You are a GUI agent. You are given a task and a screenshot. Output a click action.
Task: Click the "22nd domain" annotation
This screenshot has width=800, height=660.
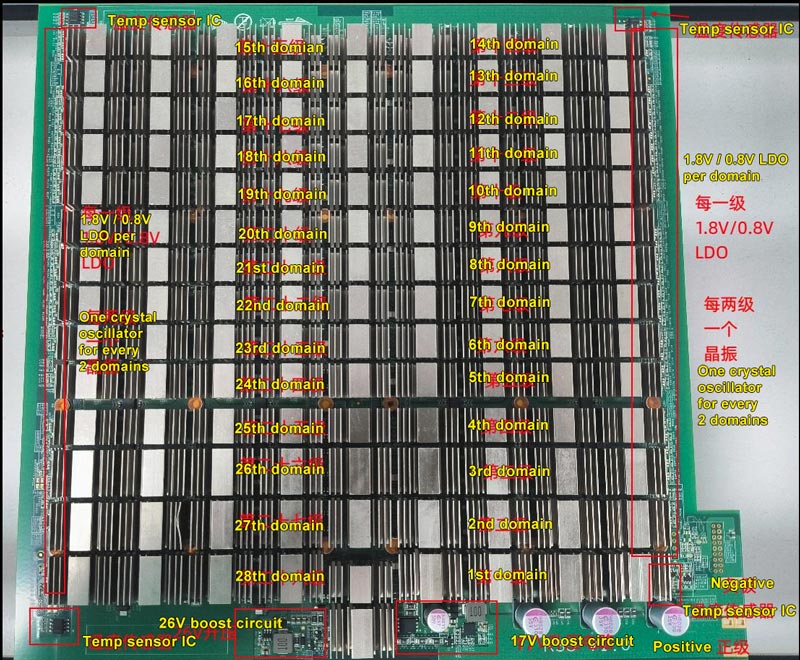[279, 306]
